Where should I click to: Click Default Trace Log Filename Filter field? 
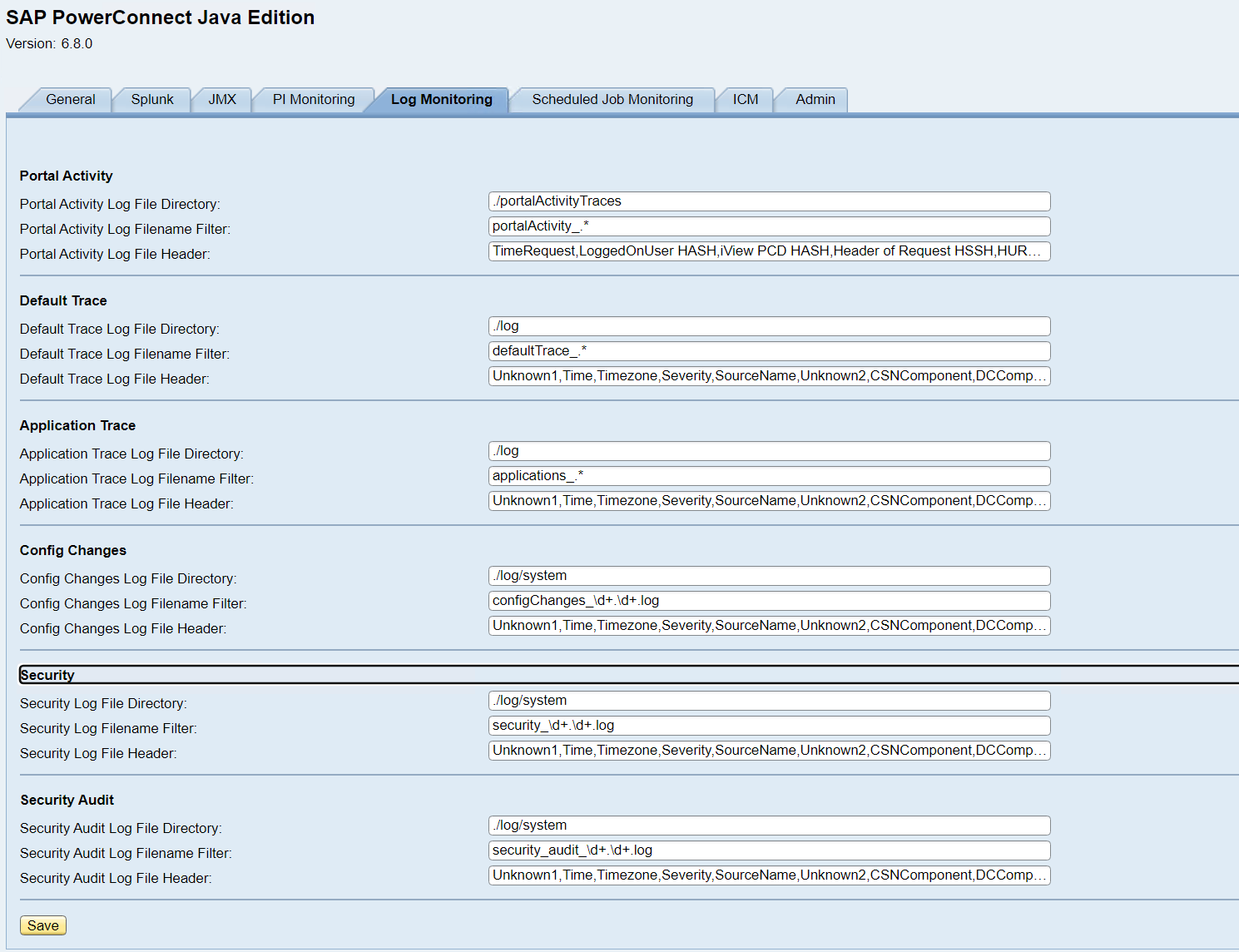[x=769, y=351]
